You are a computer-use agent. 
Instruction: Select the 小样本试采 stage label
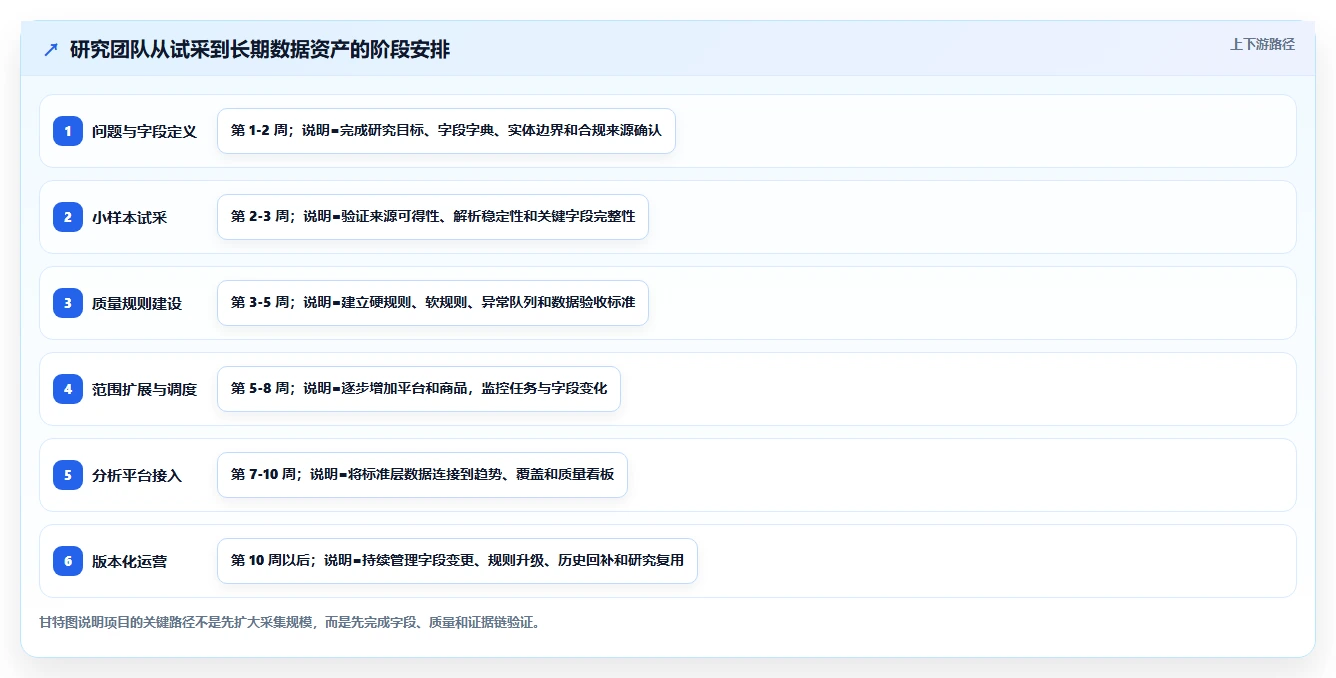pos(129,217)
